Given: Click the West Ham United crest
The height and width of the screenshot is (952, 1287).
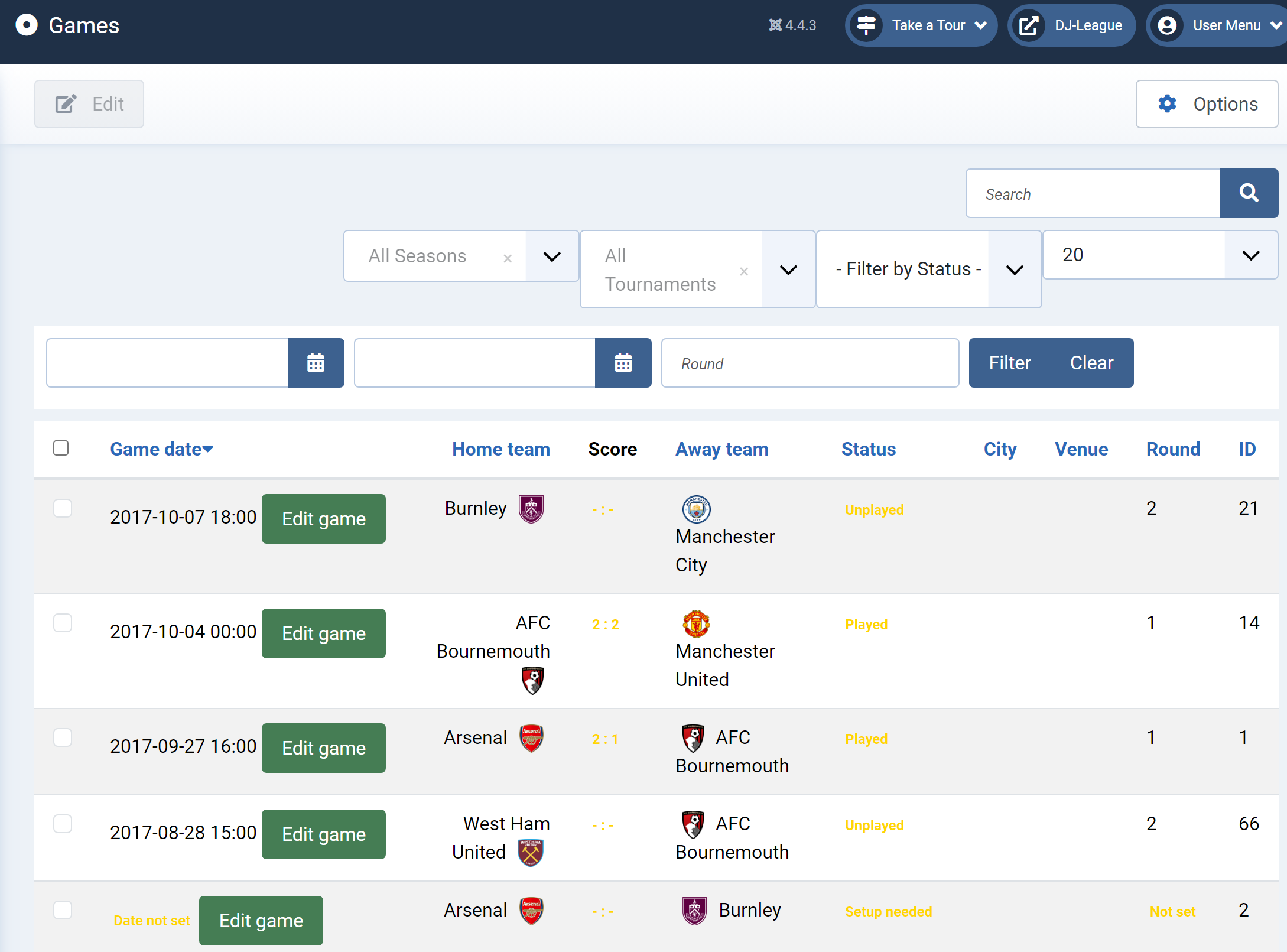Looking at the screenshot, I should pos(531,853).
